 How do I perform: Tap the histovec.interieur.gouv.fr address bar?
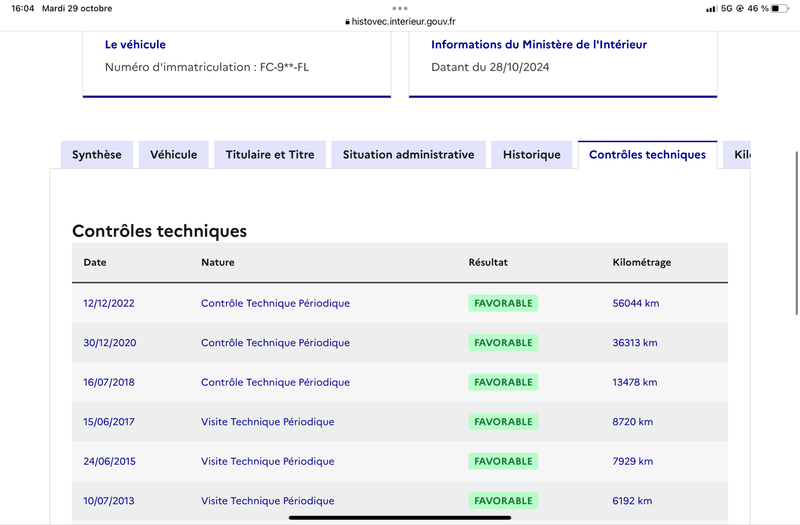400,21
